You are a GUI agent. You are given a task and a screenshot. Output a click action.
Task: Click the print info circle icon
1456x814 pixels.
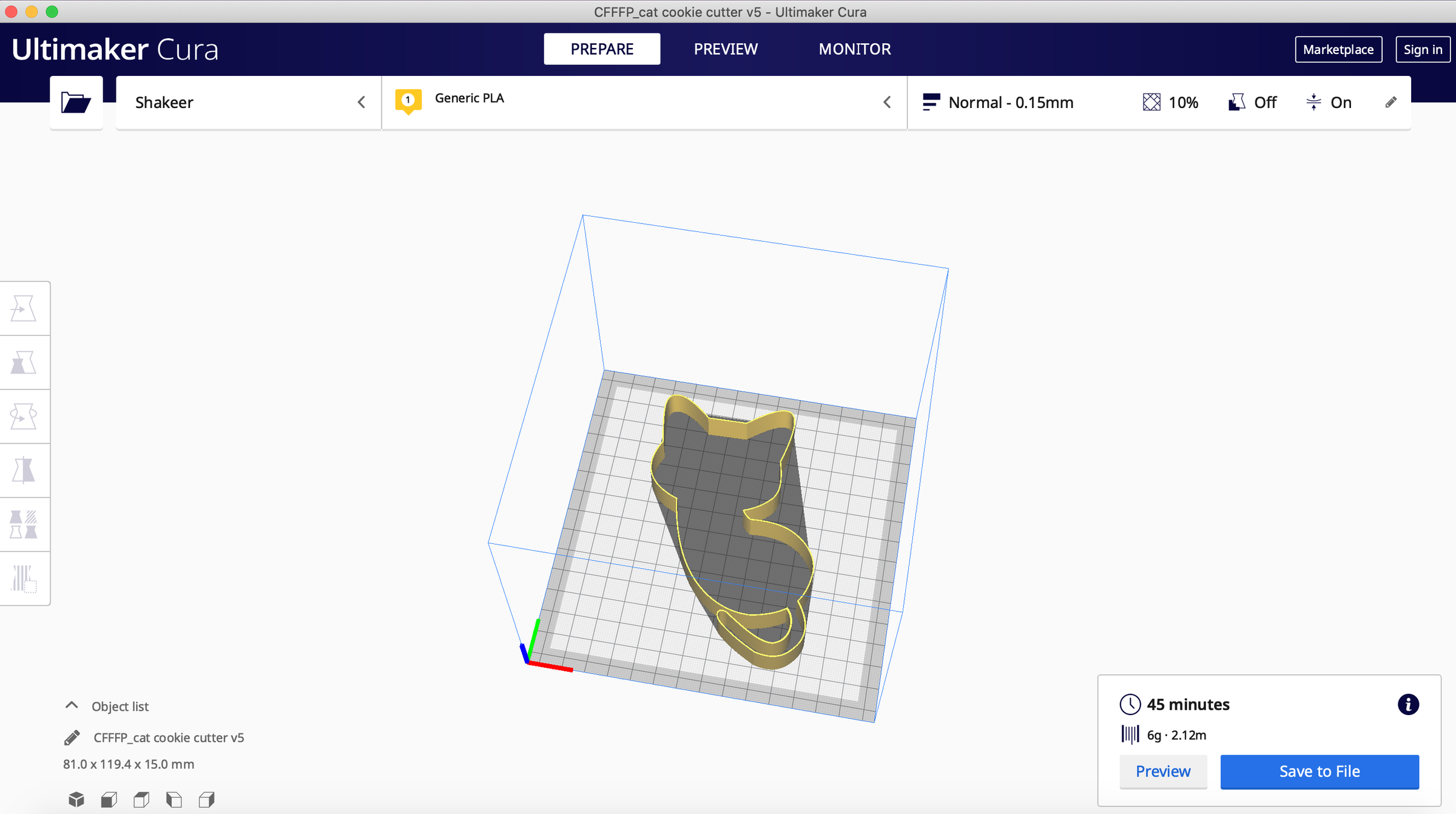point(1408,704)
